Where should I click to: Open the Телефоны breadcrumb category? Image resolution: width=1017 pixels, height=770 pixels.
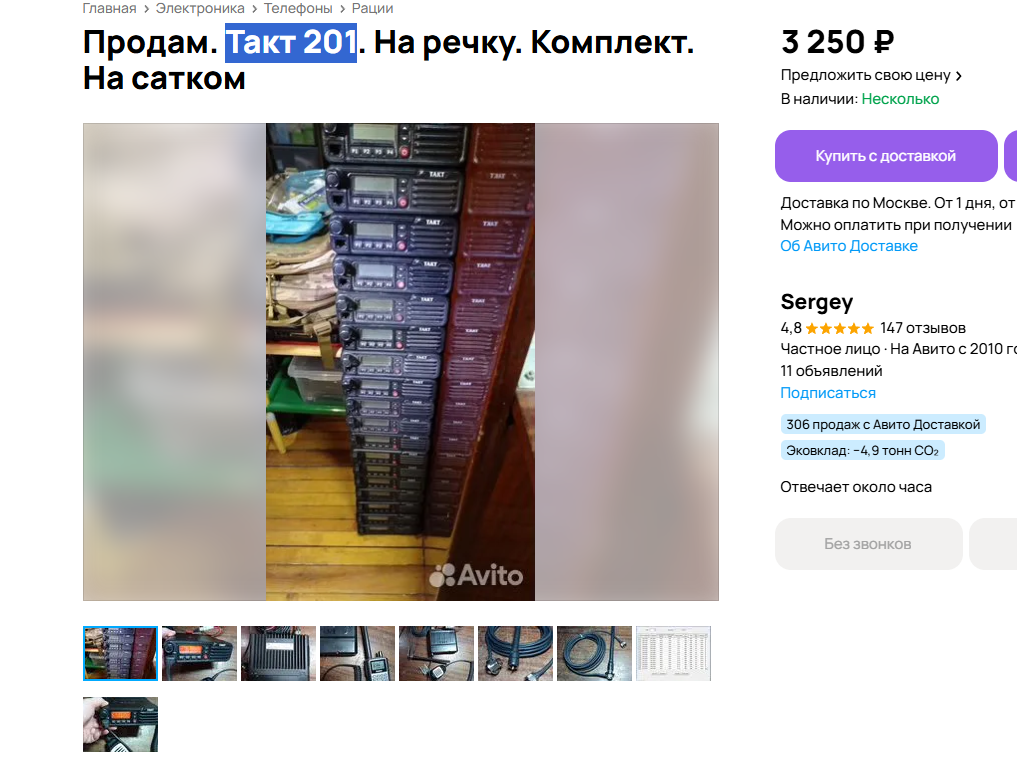click(298, 8)
